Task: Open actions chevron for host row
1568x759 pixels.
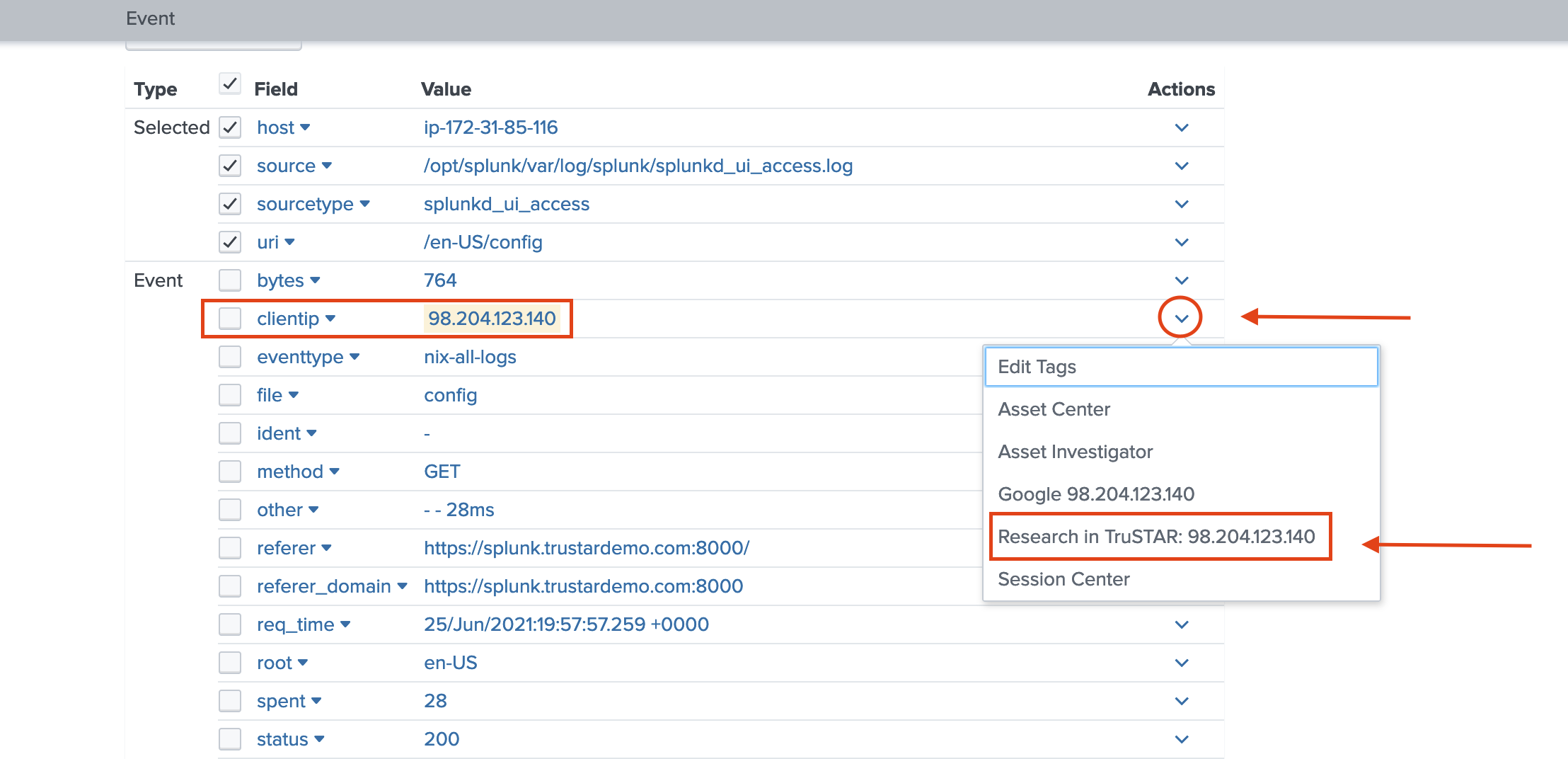Action: click(1182, 128)
